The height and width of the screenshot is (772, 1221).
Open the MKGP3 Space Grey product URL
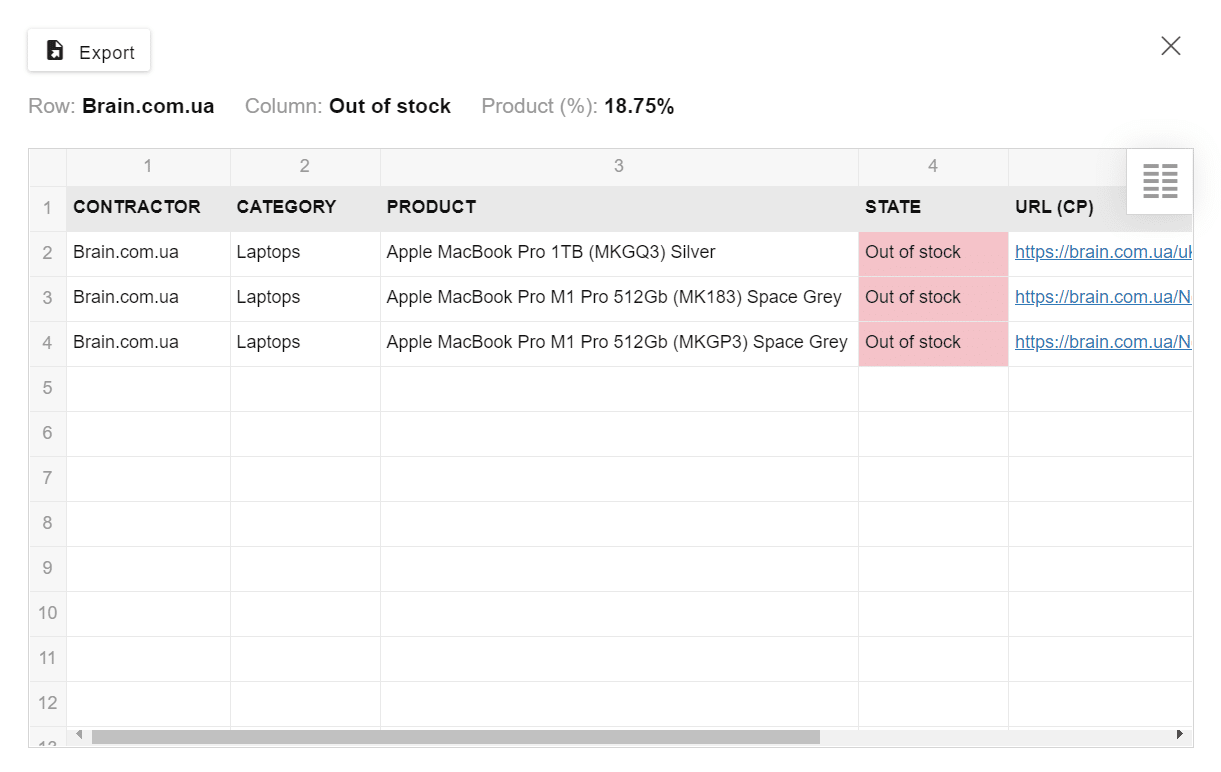pyautogui.click(x=1102, y=342)
